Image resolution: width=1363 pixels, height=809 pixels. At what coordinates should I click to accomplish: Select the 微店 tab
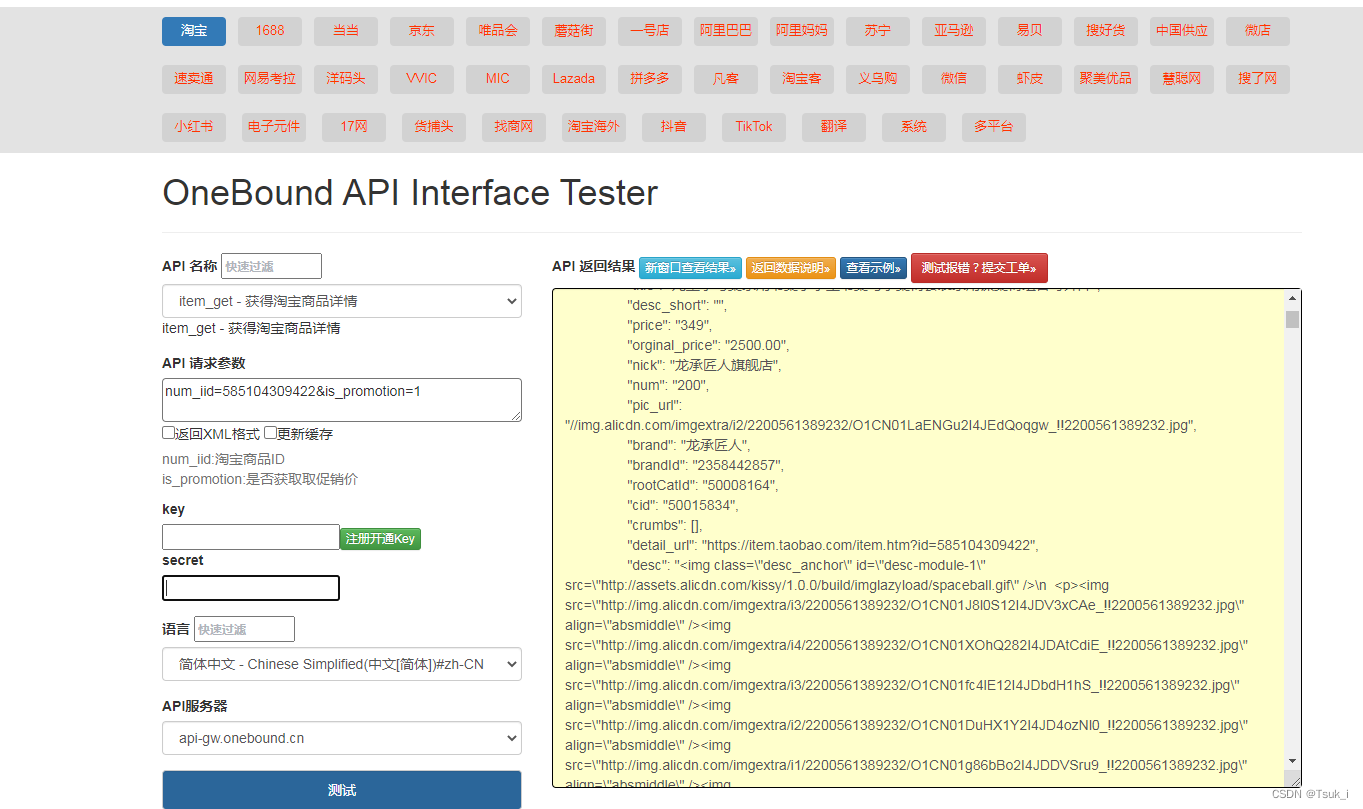[x=1258, y=31]
